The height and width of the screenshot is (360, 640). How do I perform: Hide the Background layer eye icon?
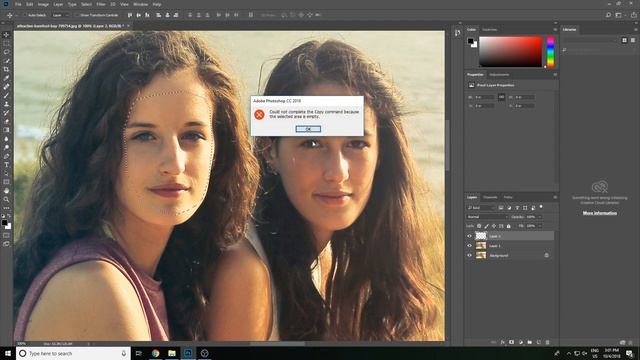tap(469, 256)
